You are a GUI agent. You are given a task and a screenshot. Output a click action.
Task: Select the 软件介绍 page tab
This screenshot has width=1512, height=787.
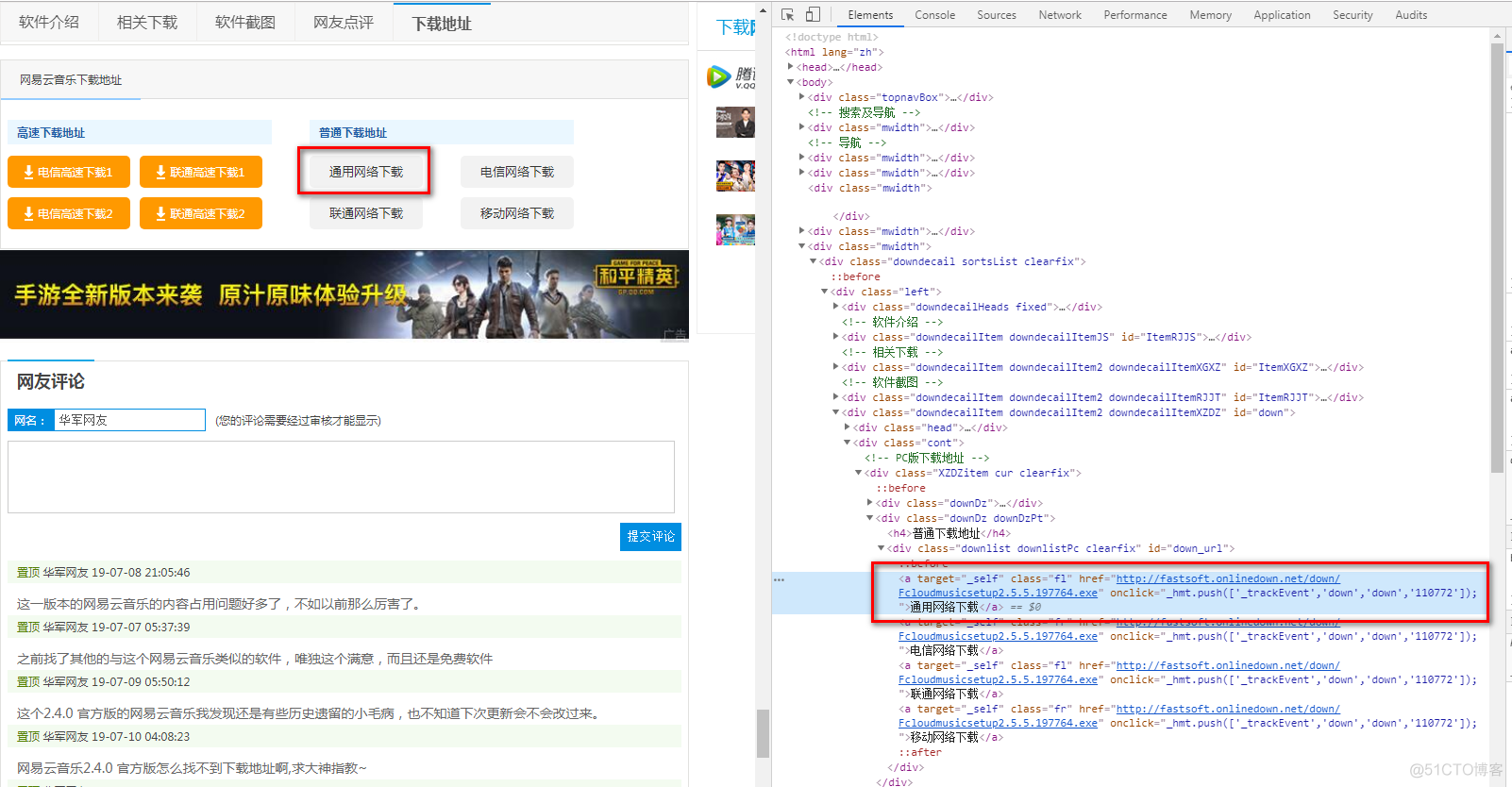pos(49,22)
